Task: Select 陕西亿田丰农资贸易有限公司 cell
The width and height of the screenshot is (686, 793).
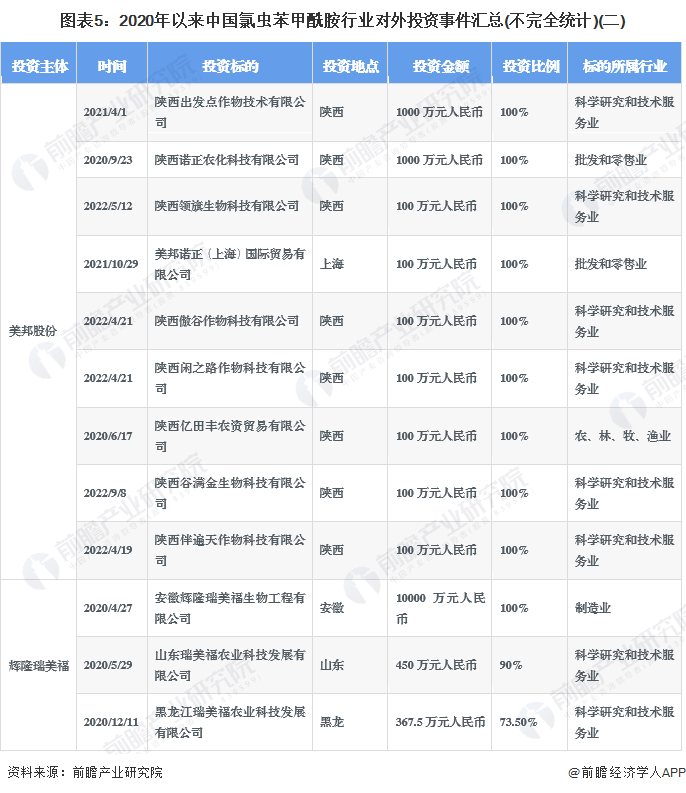Action: click(230, 436)
